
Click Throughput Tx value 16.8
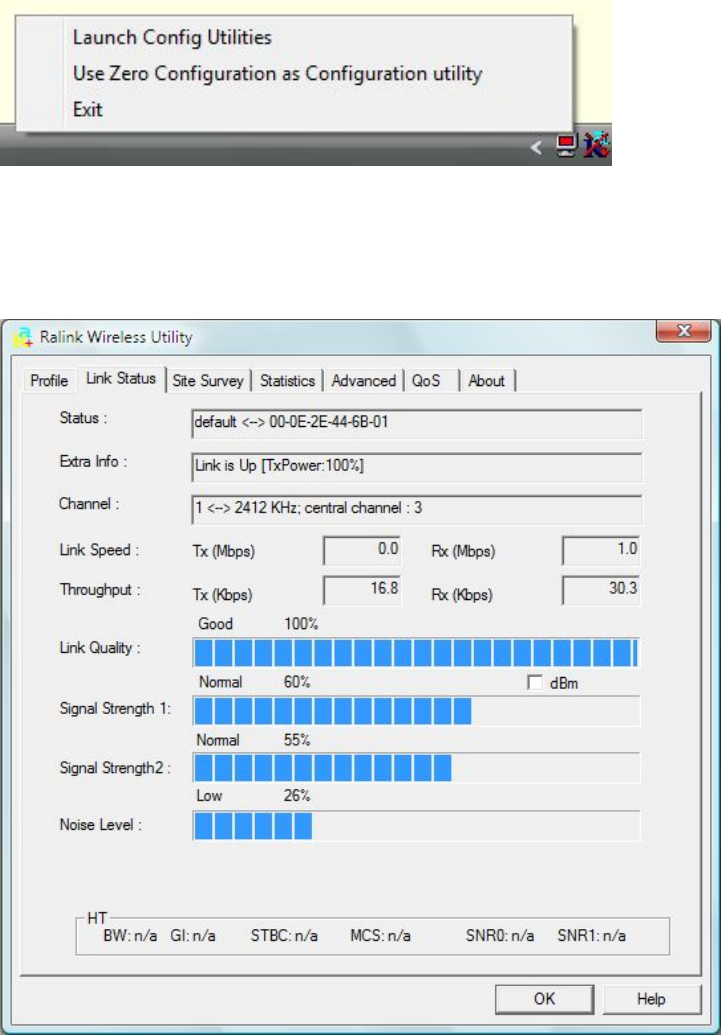tap(362, 591)
